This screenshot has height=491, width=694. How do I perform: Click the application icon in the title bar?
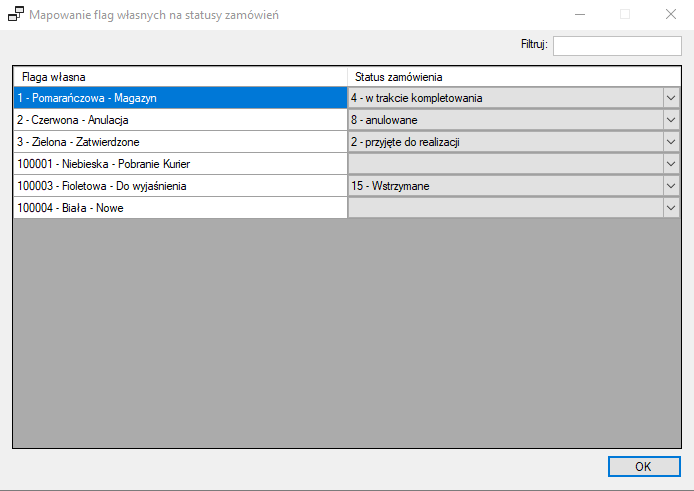point(15,15)
